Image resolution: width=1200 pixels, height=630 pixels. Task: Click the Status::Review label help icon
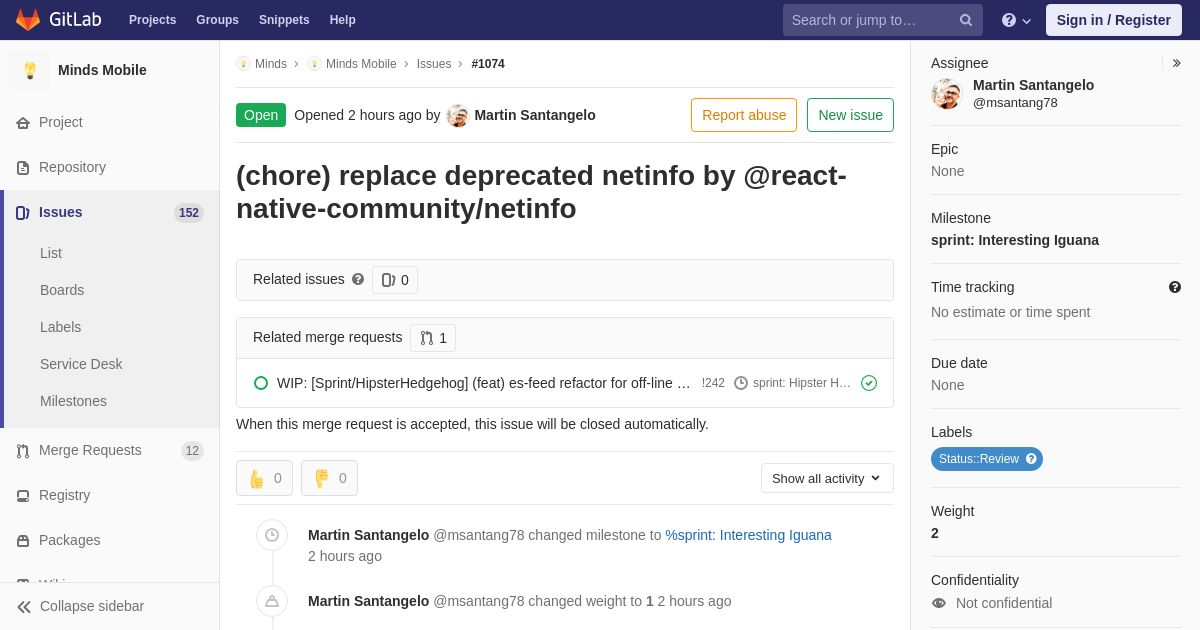pyautogui.click(x=1031, y=459)
